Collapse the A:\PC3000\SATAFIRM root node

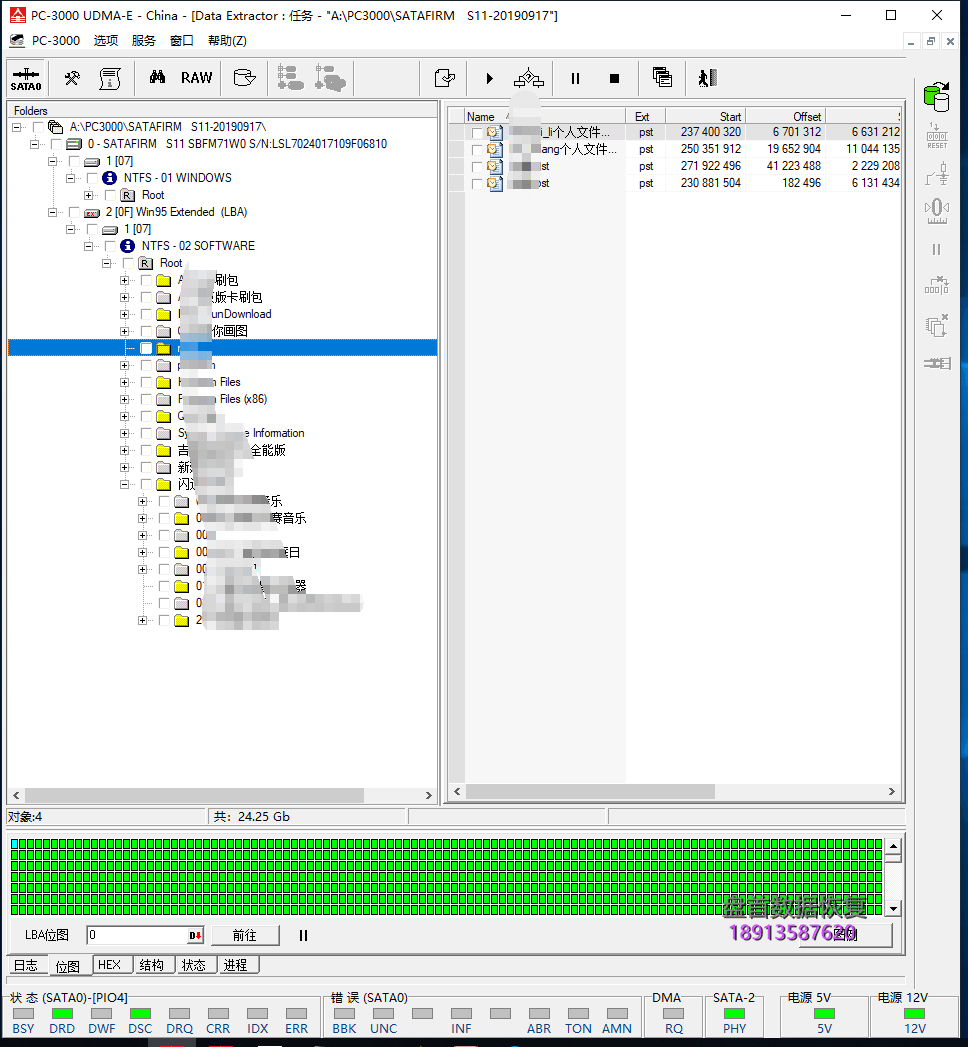(17, 127)
